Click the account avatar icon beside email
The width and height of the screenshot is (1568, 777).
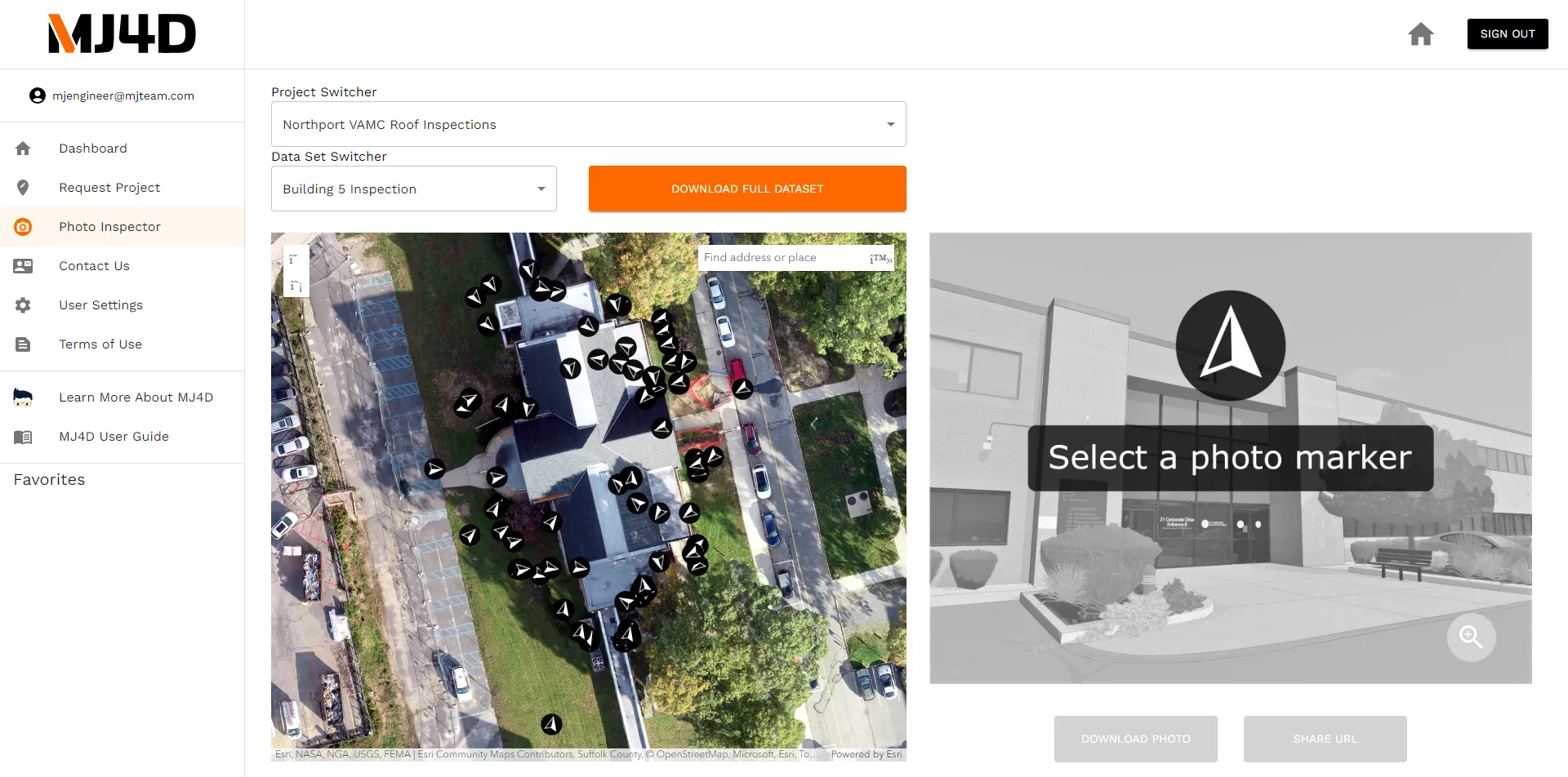point(38,95)
